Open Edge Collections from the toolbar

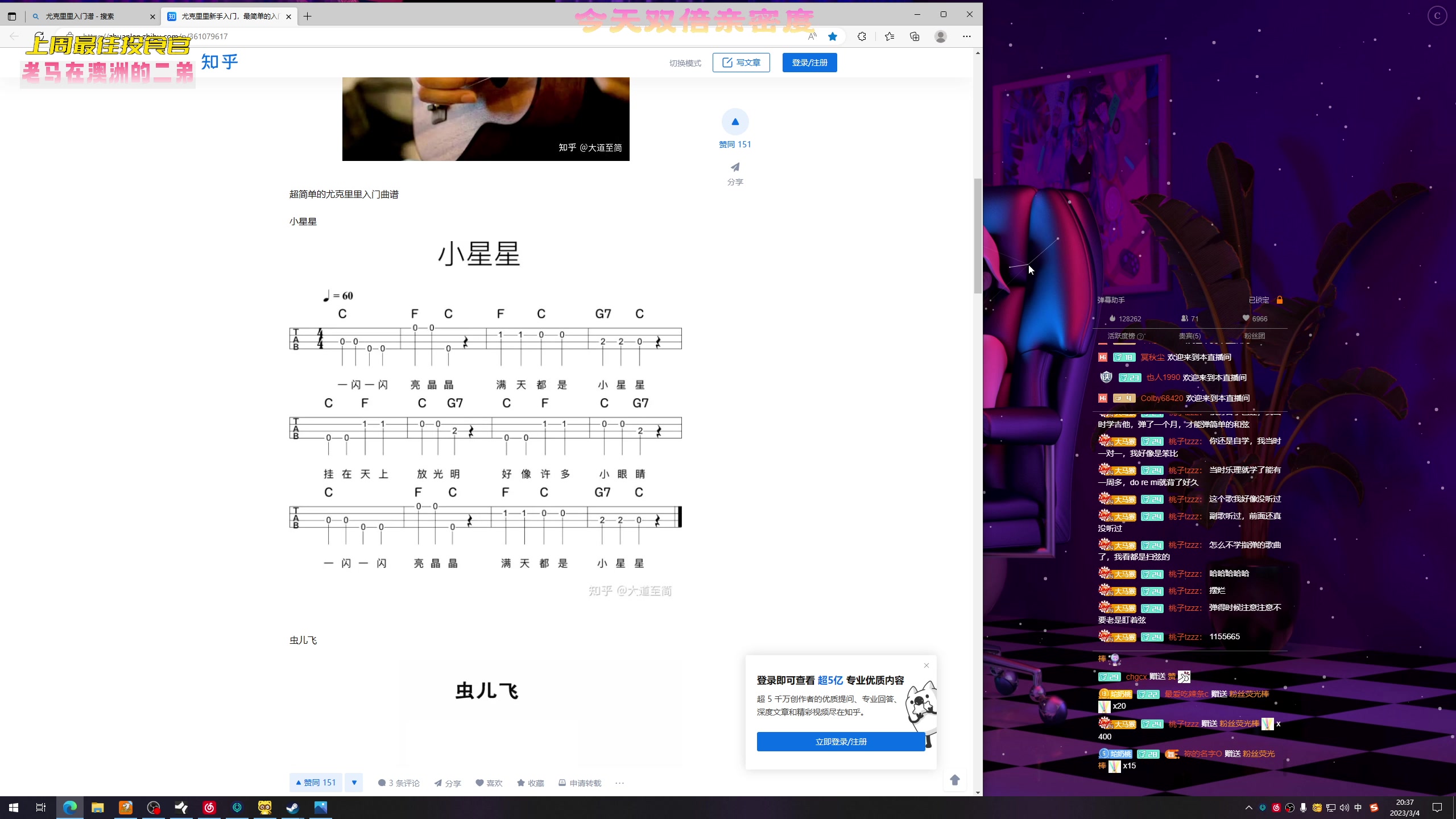click(914, 36)
